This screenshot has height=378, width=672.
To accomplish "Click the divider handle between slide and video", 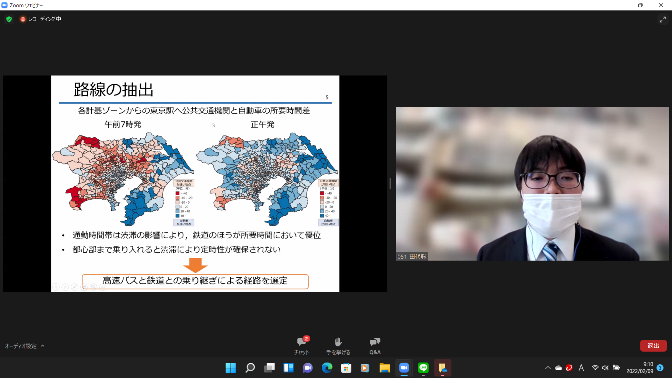I will [x=390, y=183].
